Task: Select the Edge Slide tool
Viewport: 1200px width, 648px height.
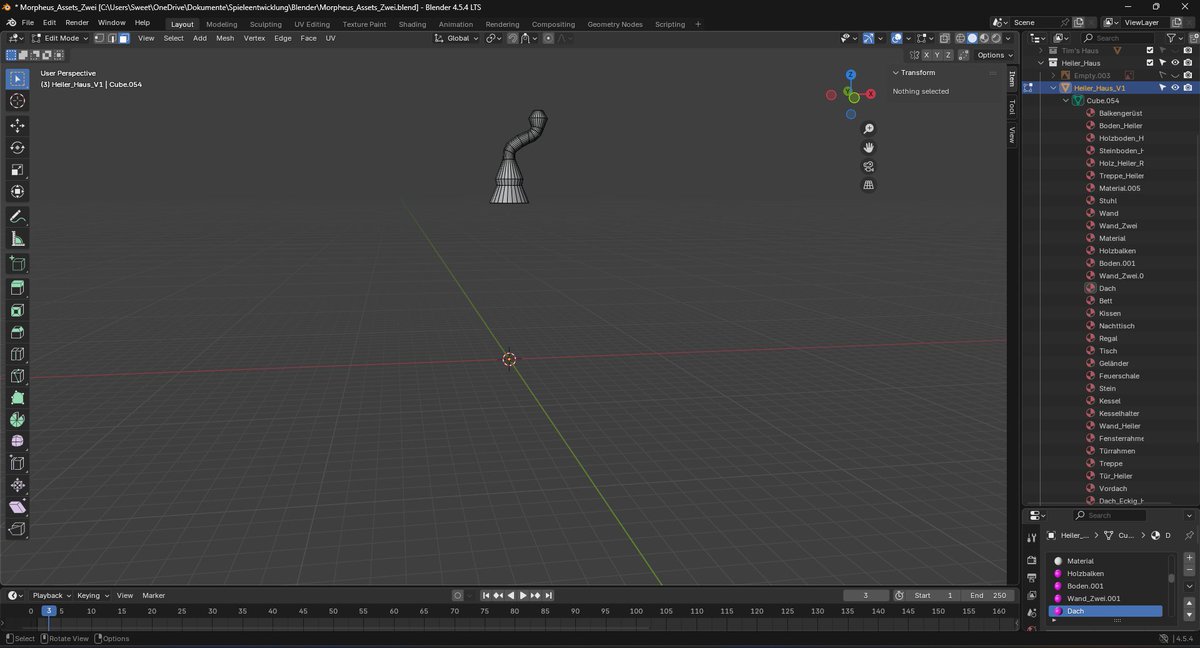Action: [x=17, y=463]
